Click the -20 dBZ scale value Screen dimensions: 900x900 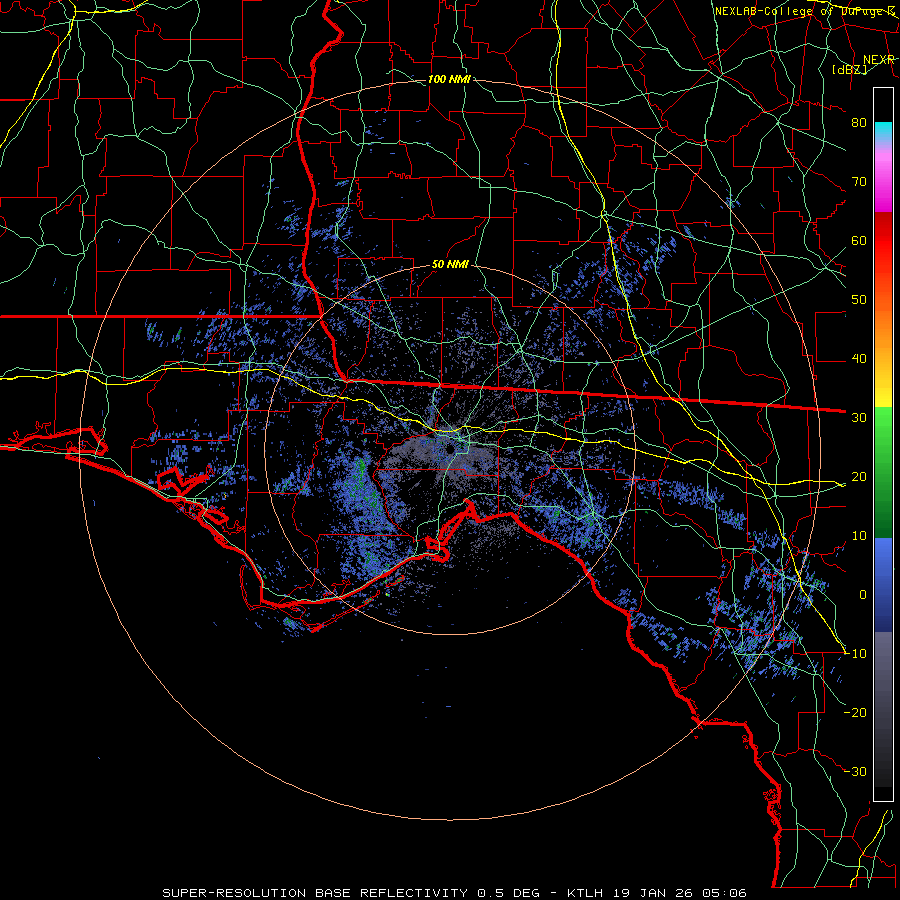pos(856,712)
